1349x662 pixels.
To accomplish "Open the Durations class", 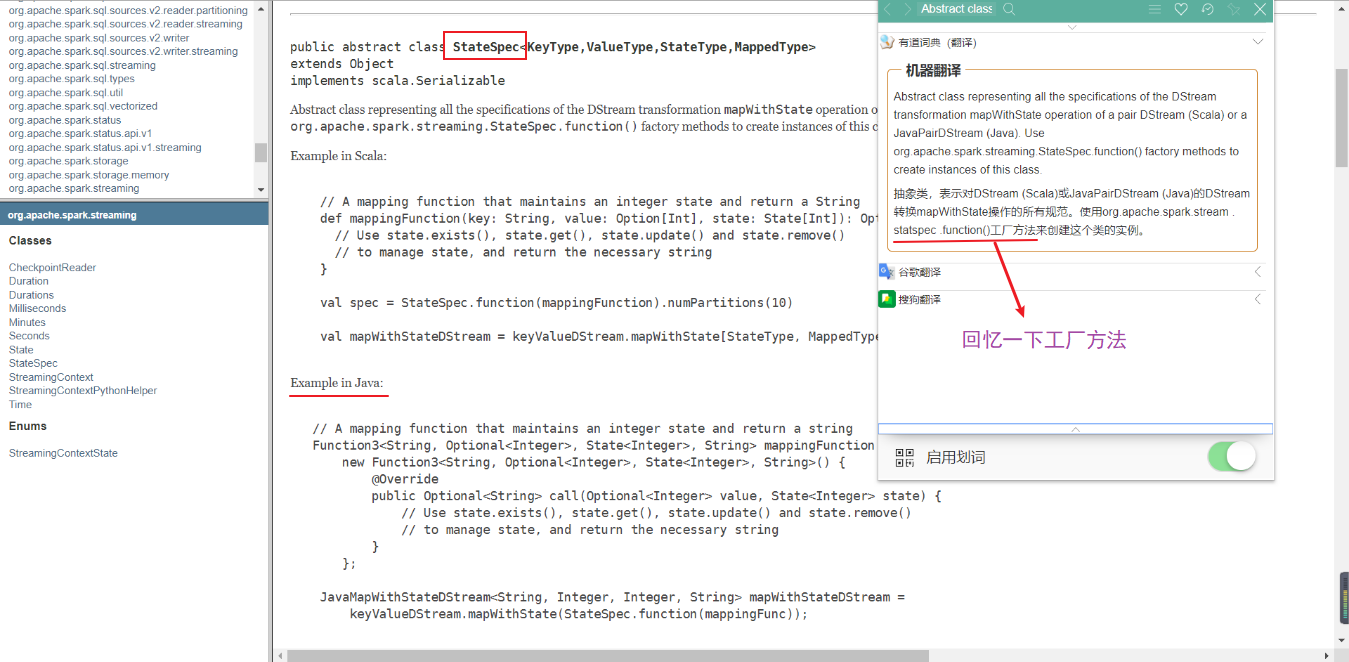I will pos(31,295).
